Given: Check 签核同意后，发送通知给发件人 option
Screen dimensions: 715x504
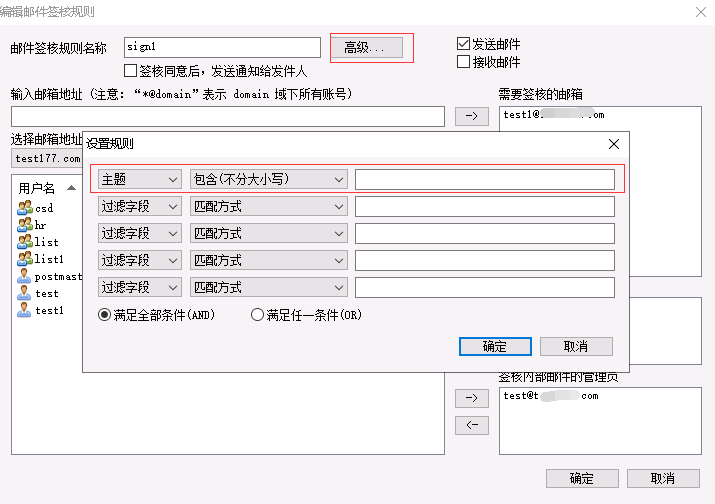Looking at the screenshot, I should [130, 71].
